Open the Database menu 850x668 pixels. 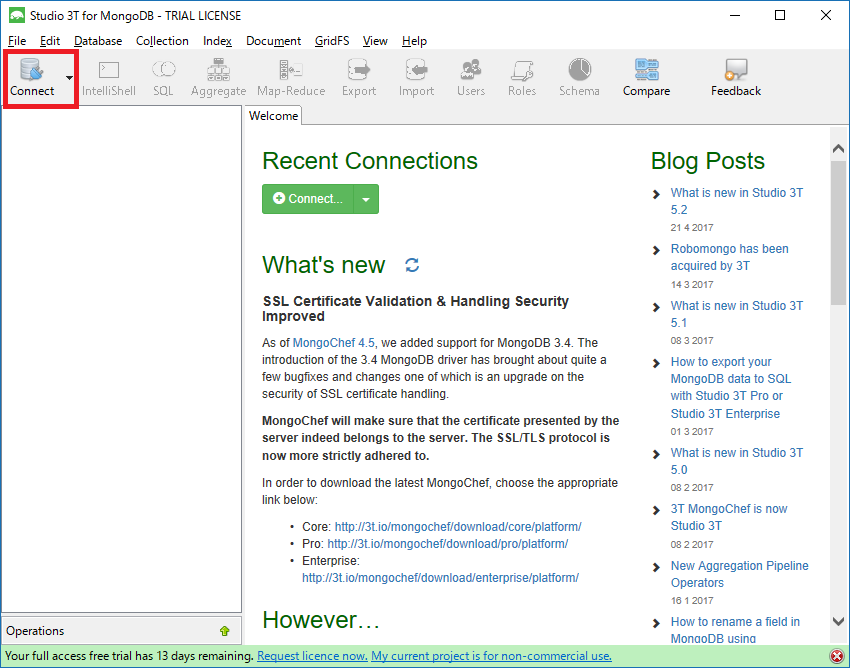click(x=98, y=41)
